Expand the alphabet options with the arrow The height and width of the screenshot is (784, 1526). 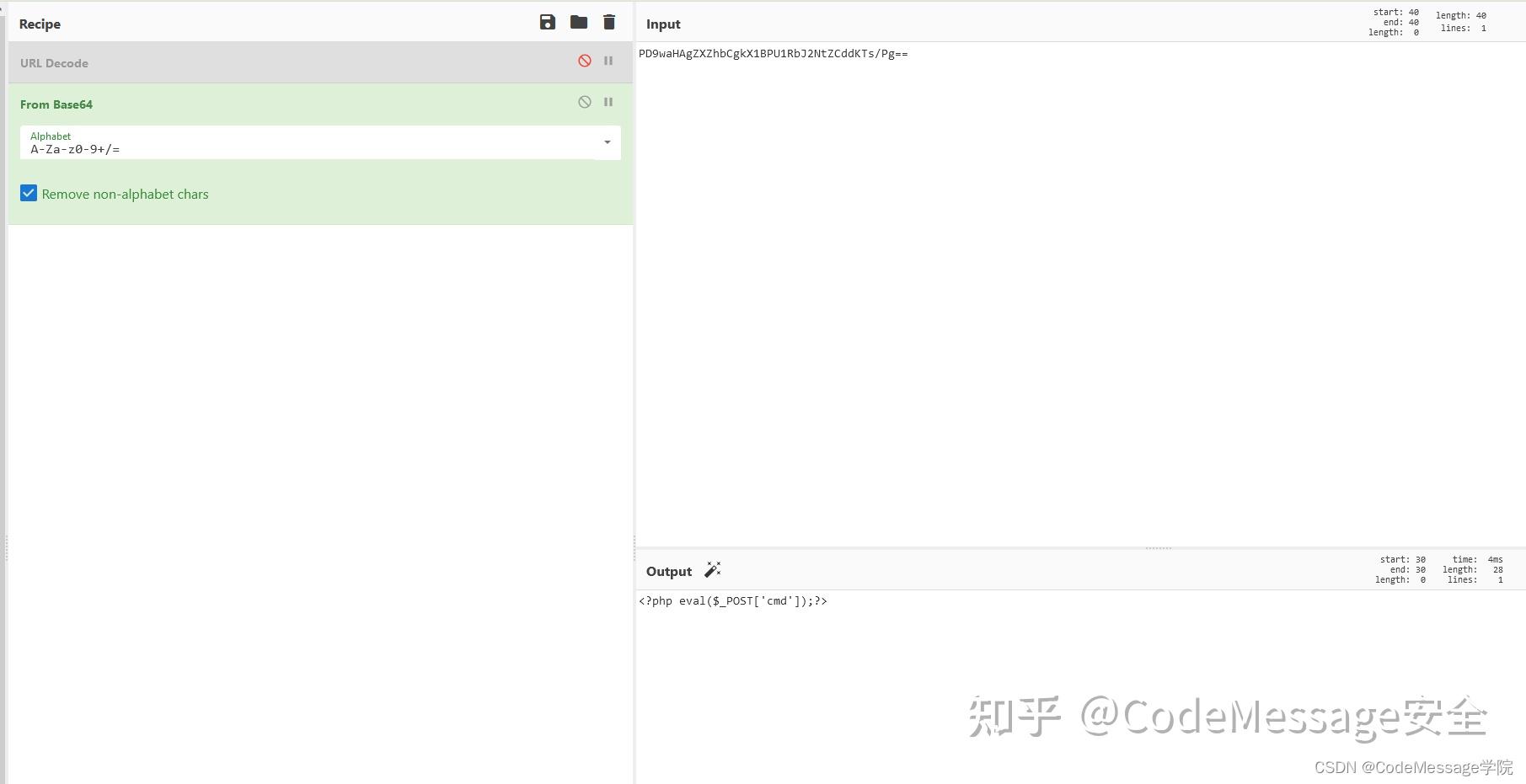606,142
